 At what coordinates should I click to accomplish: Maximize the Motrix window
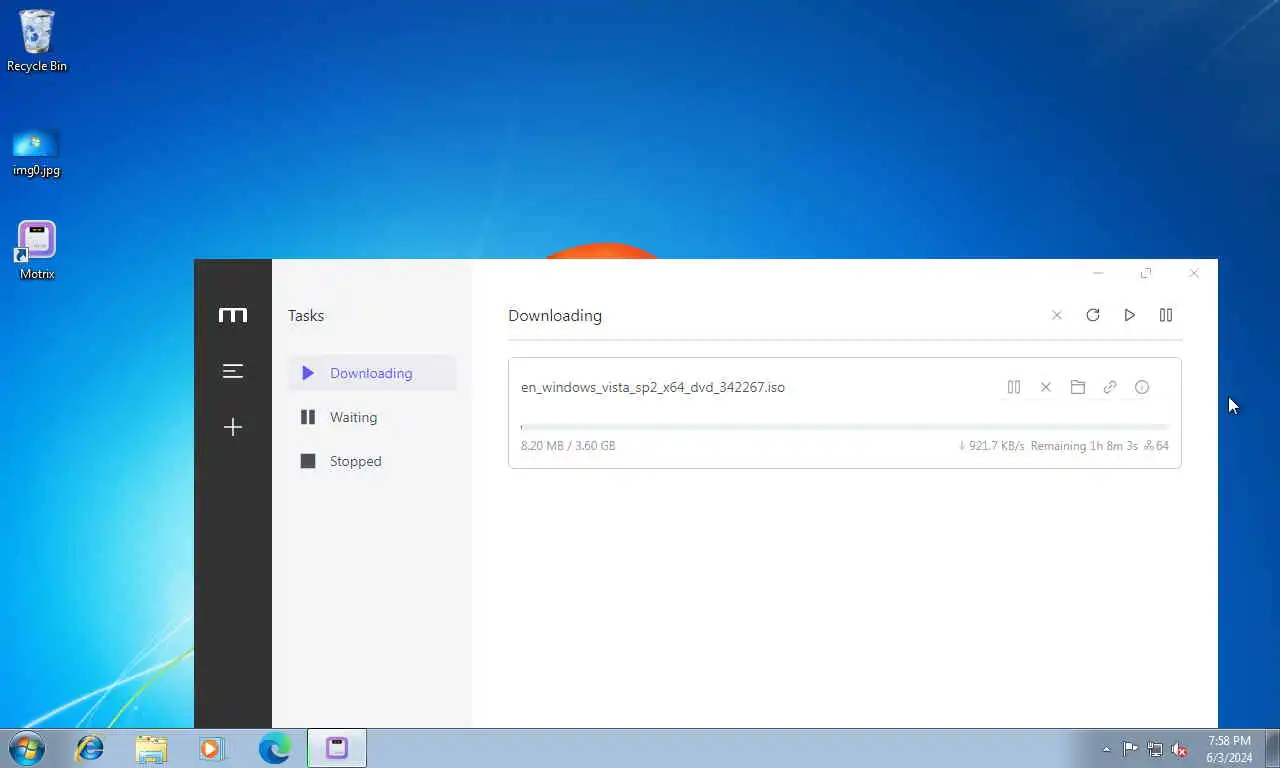pos(1146,273)
